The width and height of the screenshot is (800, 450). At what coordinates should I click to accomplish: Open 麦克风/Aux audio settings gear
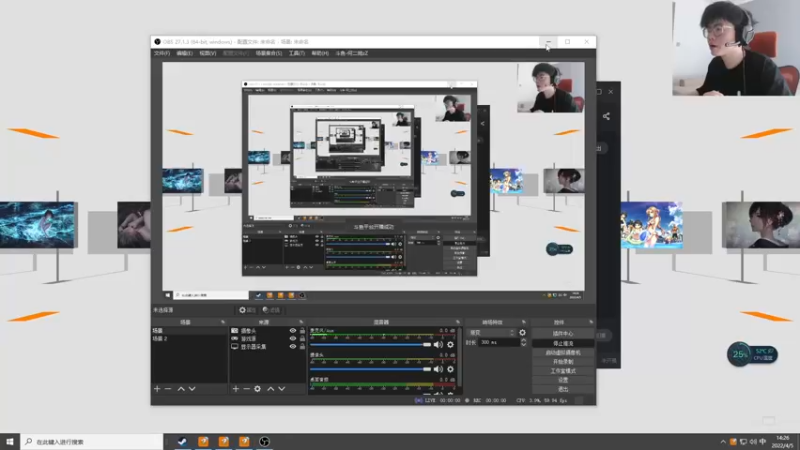pyautogui.click(x=451, y=344)
